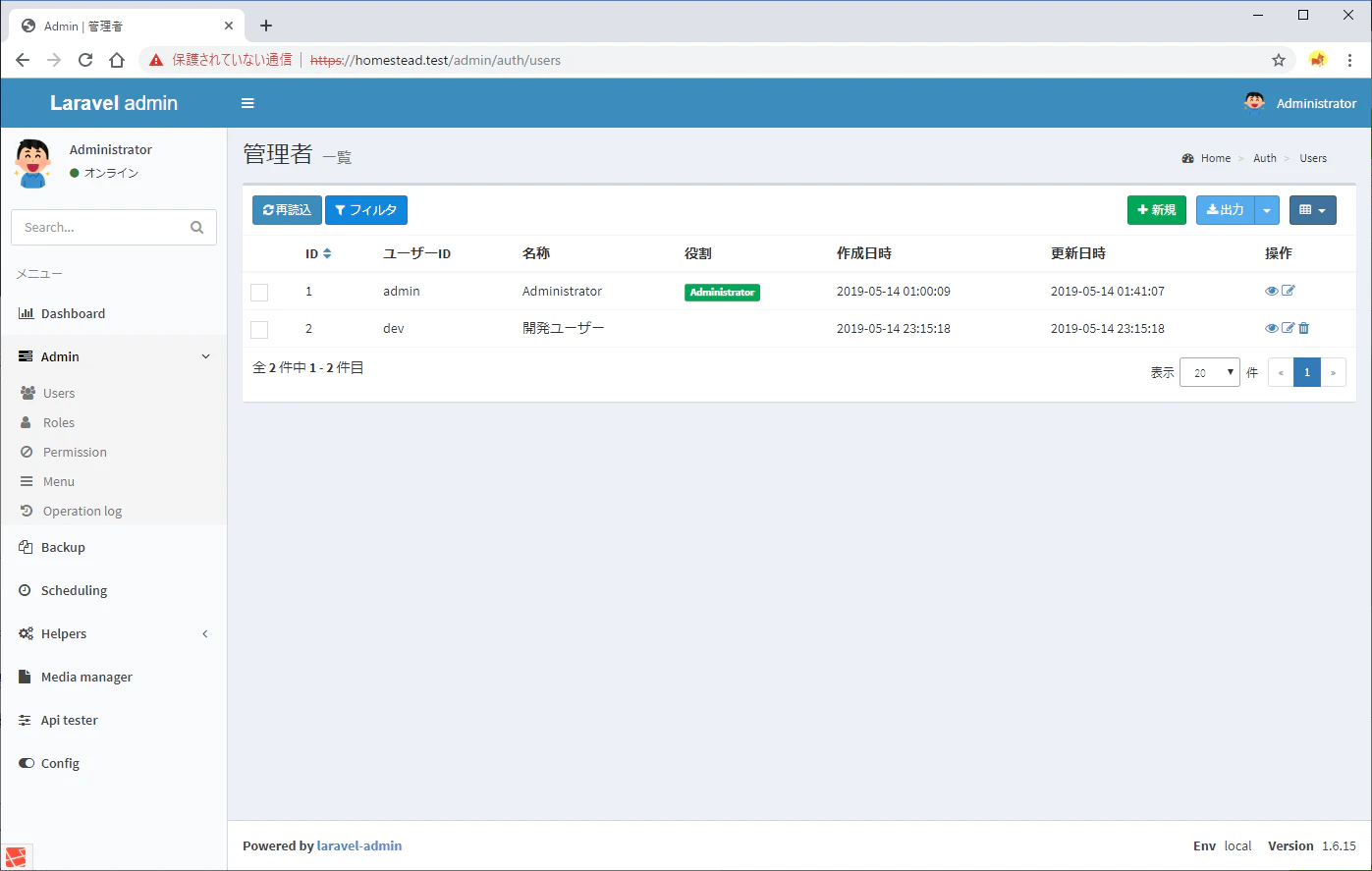Open the export (出力) dropdown arrow
1372x871 pixels.
[x=1267, y=210]
